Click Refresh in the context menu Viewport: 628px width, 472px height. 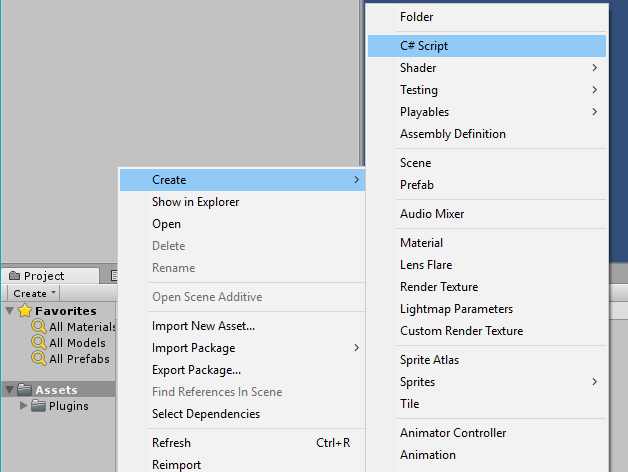(x=171, y=443)
